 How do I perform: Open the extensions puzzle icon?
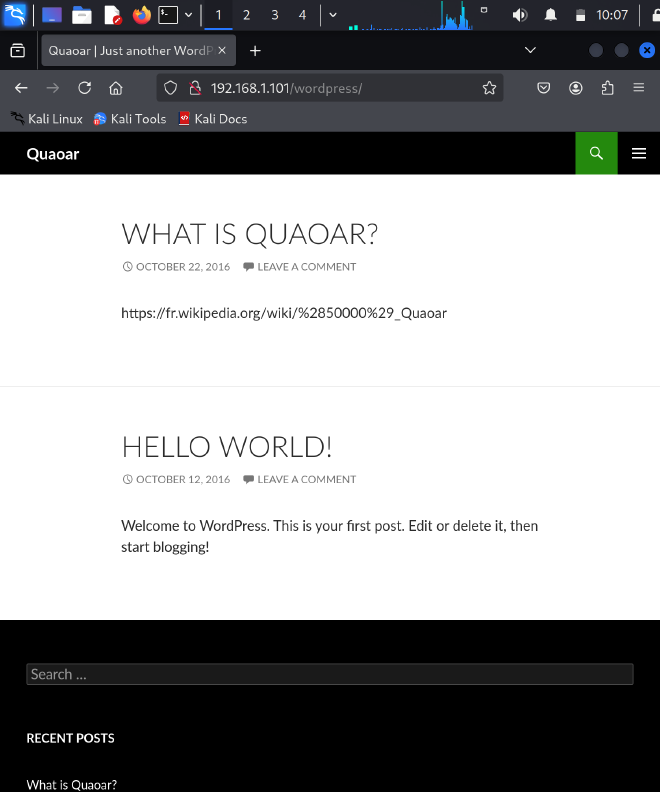coord(607,88)
